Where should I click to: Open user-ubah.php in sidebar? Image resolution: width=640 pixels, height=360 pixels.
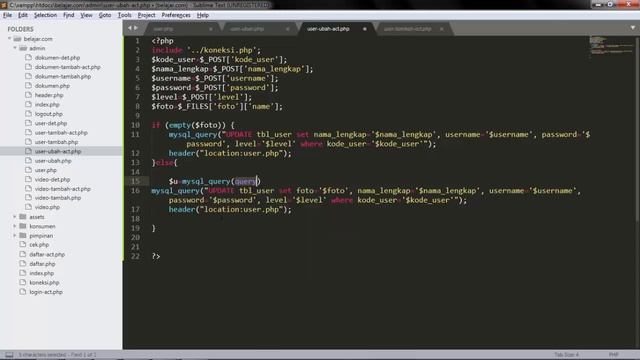tap(53, 161)
